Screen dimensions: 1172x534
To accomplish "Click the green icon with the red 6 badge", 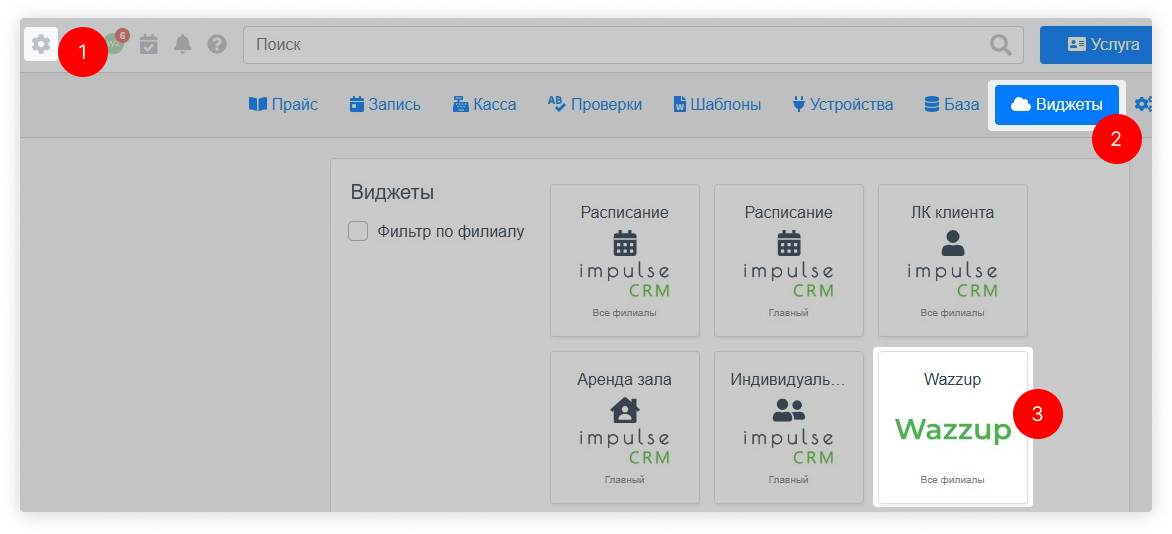I will pos(115,44).
